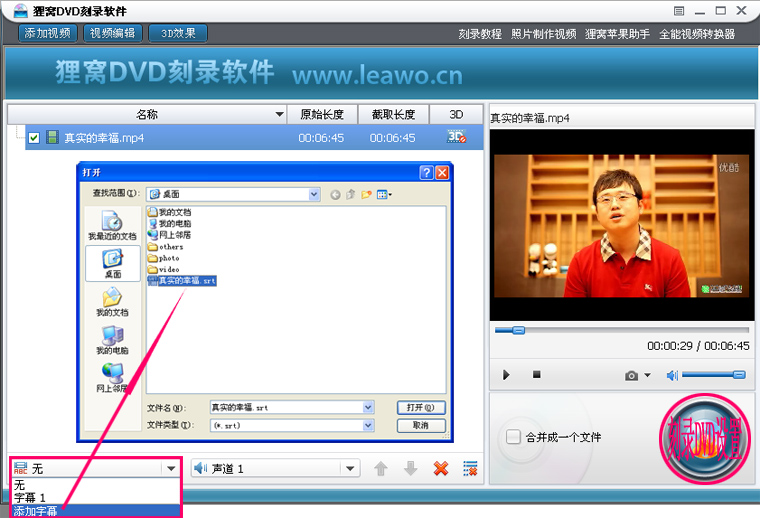The width and height of the screenshot is (760, 518).
Task: Play the video preview
Action: pyautogui.click(x=506, y=375)
